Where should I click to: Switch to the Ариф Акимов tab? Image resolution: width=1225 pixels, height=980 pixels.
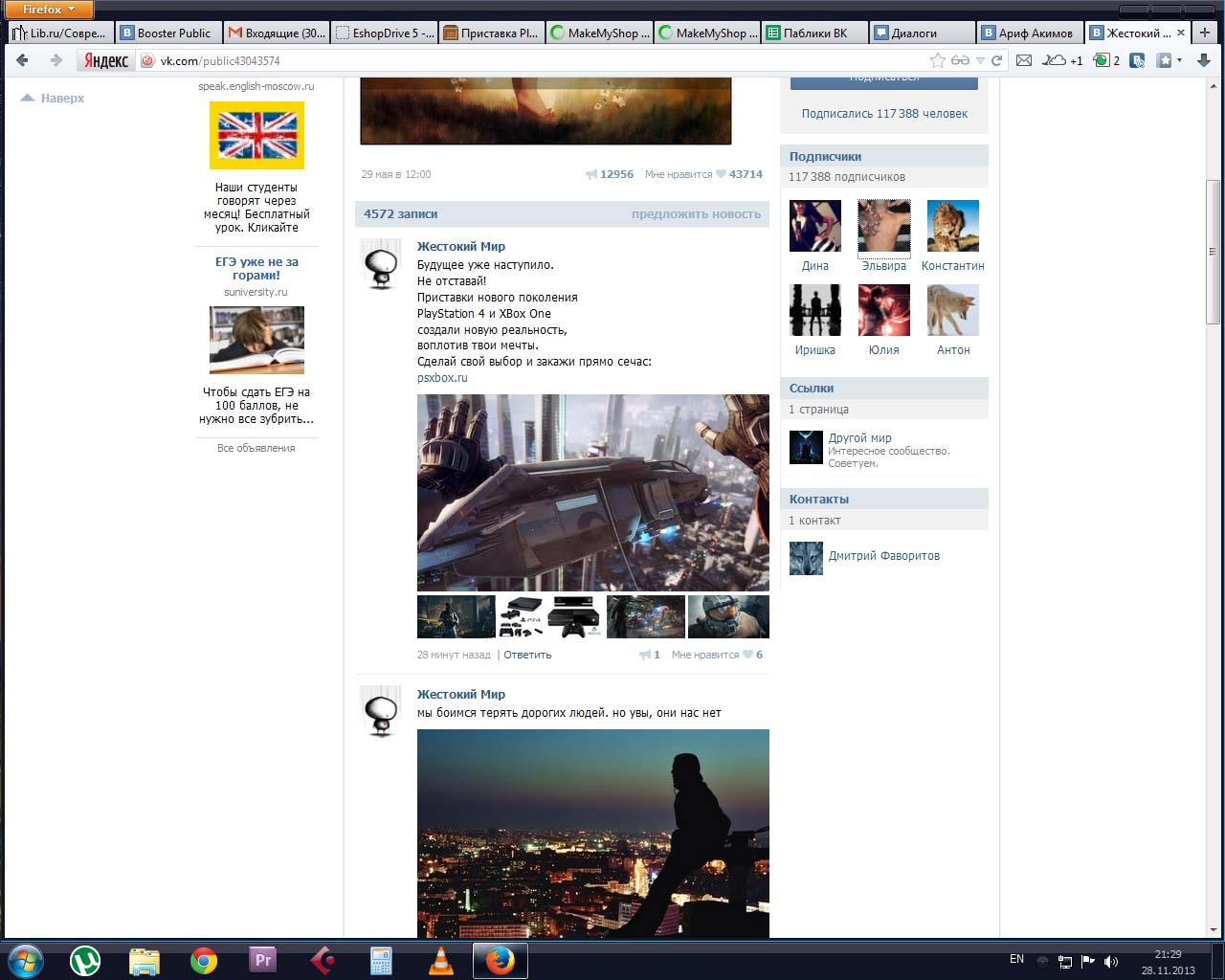pyautogui.click(x=1032, y=33)
